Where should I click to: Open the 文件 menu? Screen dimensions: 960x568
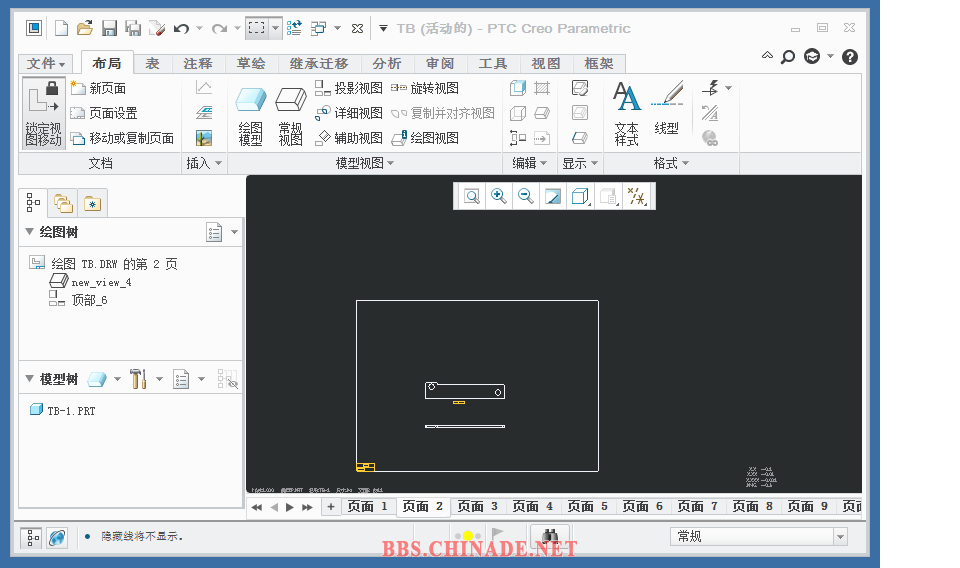pos(46,63)
